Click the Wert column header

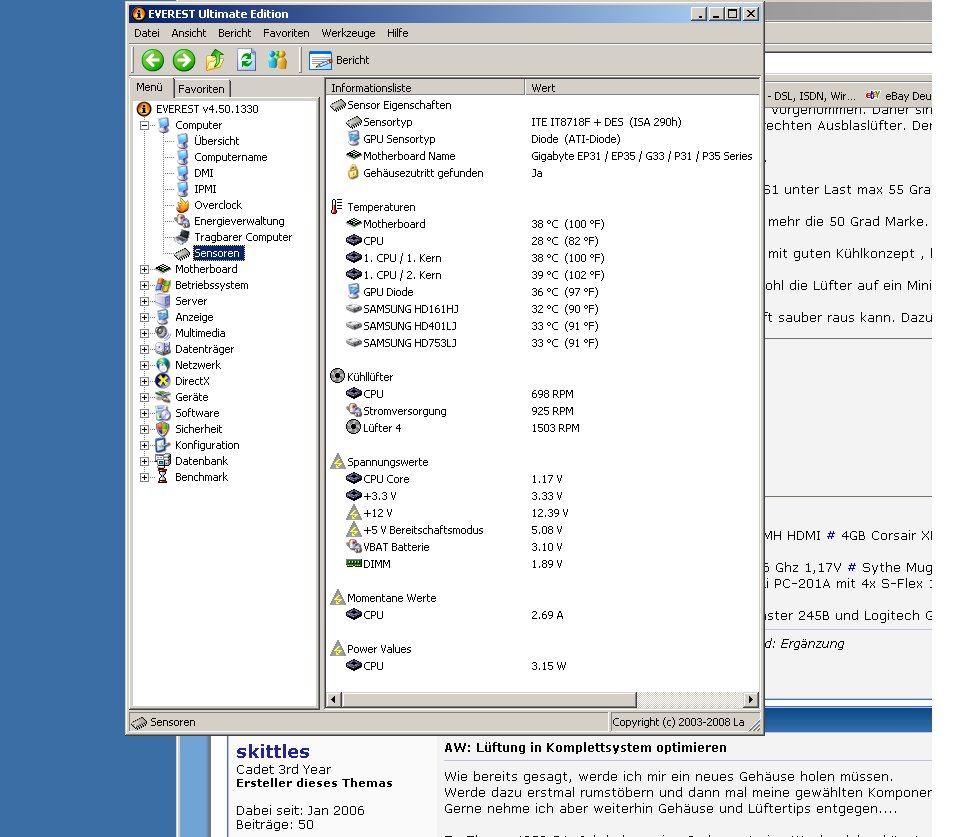(642, 88)
